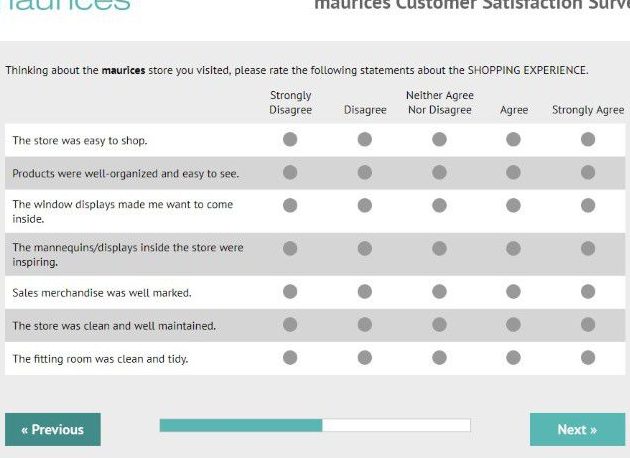Rate the fitting room statement Strongly Disagree
The height and width of the screenshot is (458, 630).
pos(290,358)
